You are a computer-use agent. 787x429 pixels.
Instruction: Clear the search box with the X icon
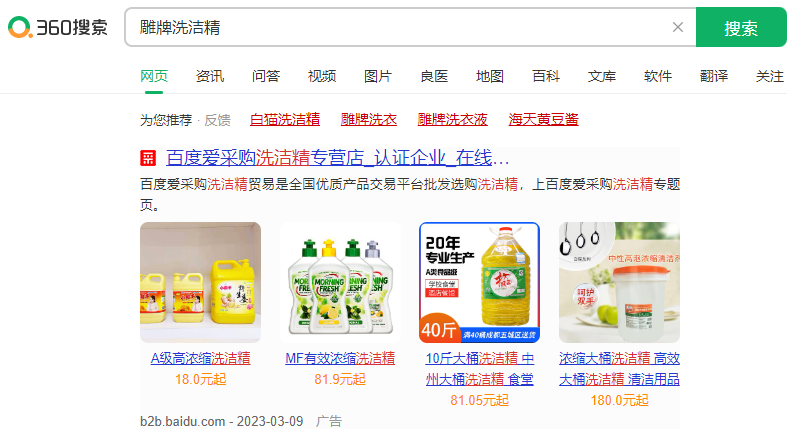click(x=678, y=27)
